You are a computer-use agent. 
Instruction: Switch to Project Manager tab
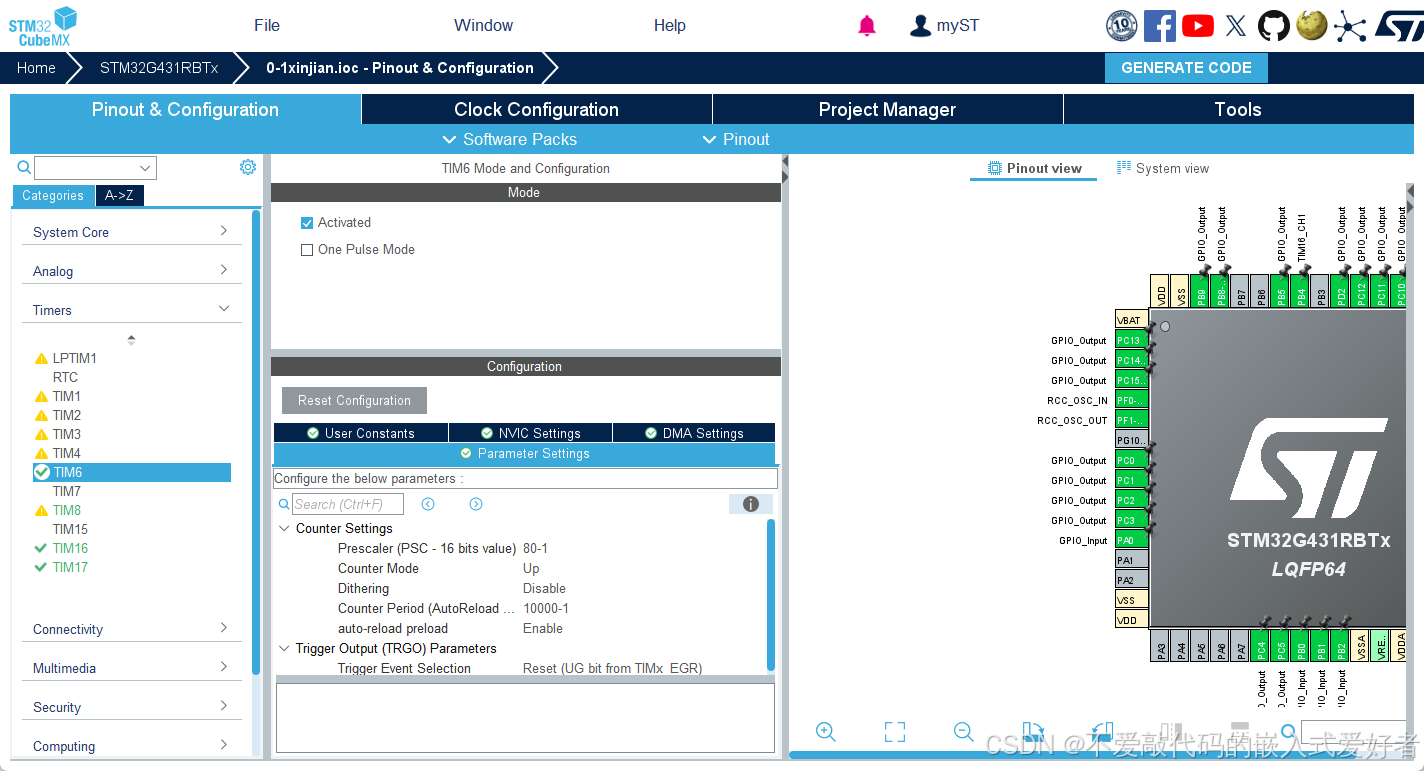(x=887, y=110)
